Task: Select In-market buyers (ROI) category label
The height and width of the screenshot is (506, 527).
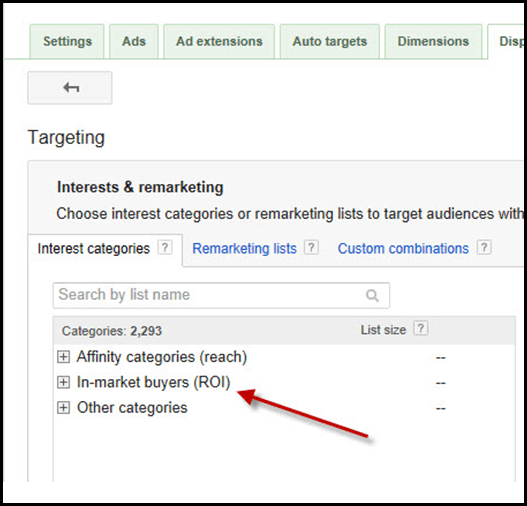Action: (153, 383)
